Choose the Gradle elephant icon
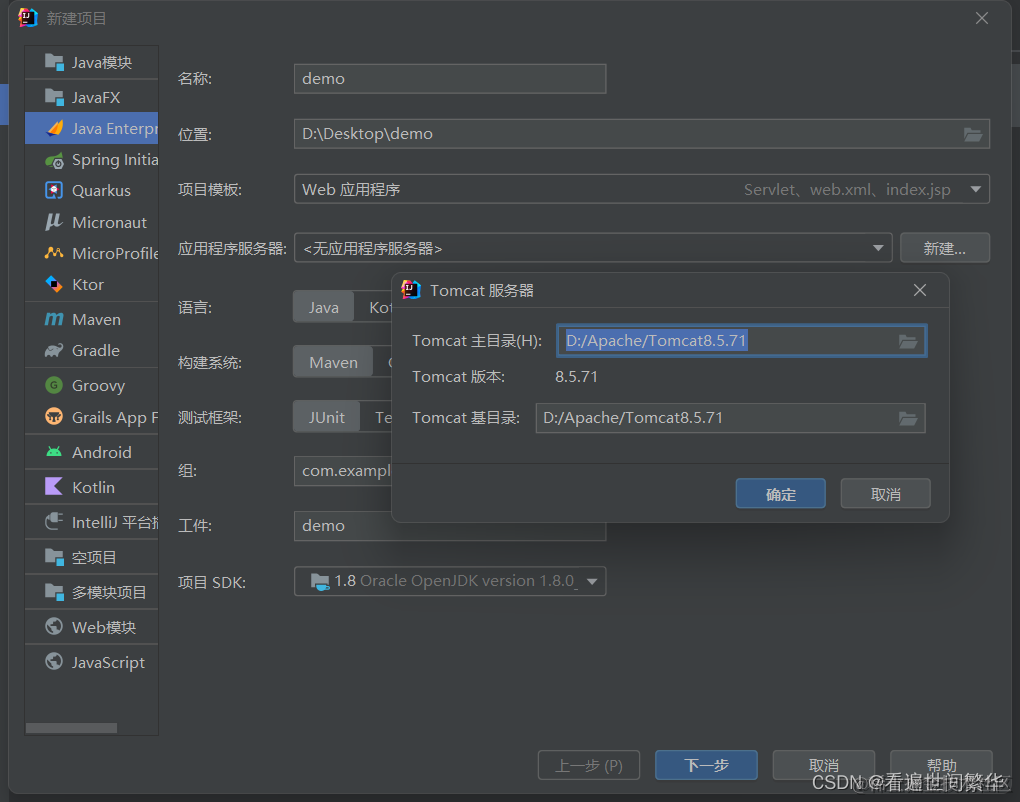 pyautogui.click(x=54, y=351)
